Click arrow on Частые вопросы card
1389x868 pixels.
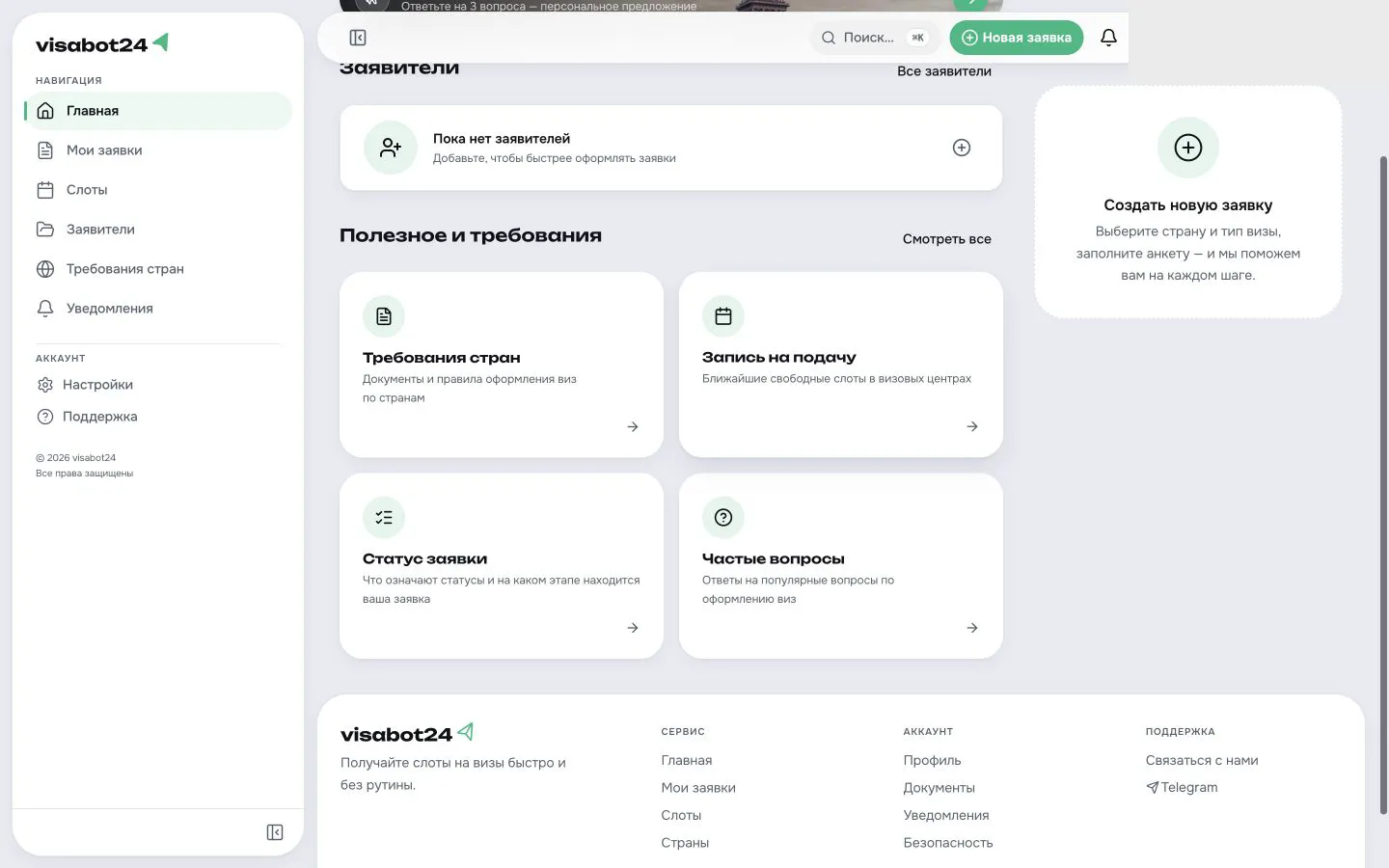click(972, 628)
